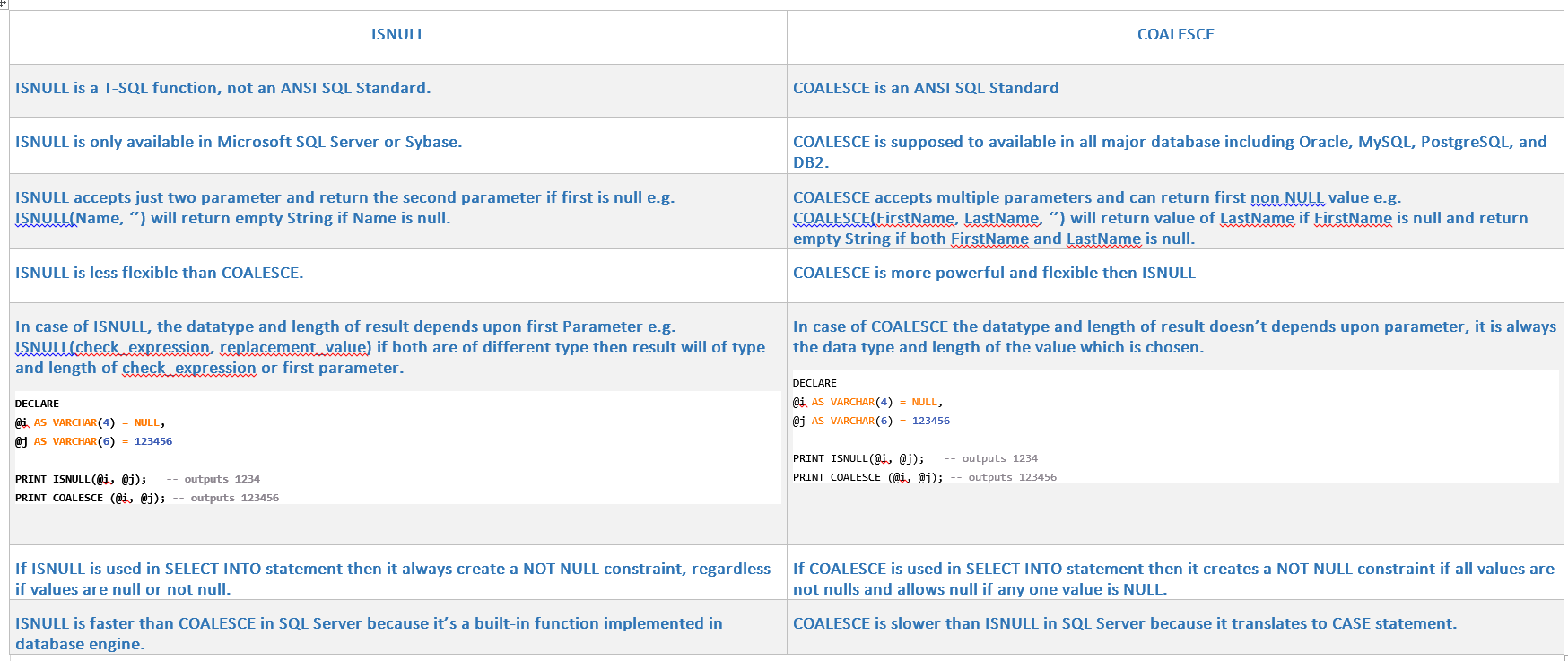Image resolution: width=1568 pixels, height=661 pixels.
Task: Click the underlined 'ISNULL(check_expression' word
Action: coord(113,347)
